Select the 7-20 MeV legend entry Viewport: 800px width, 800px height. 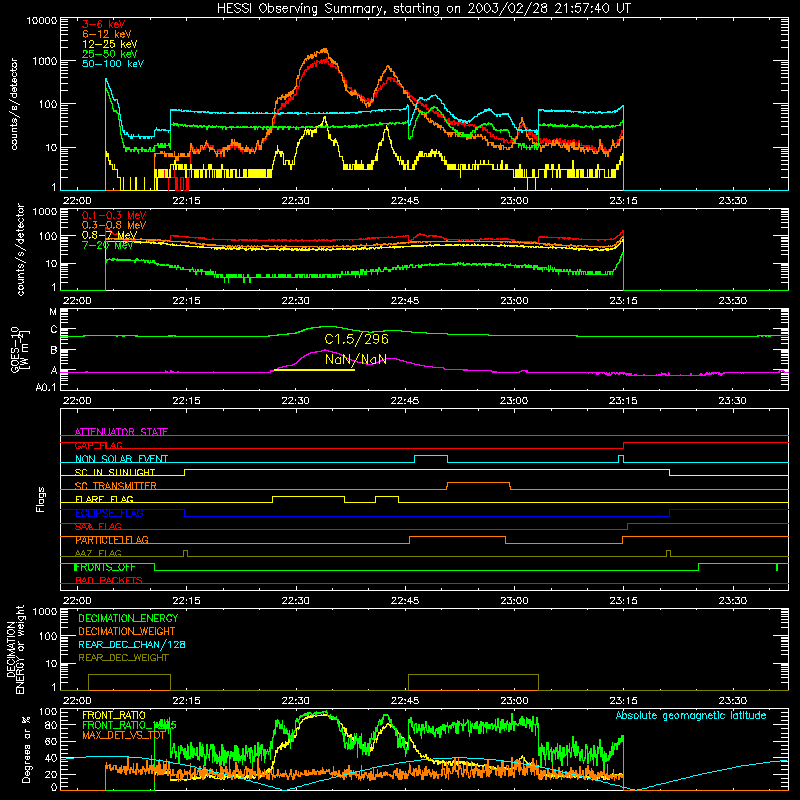tap(107, 245)
